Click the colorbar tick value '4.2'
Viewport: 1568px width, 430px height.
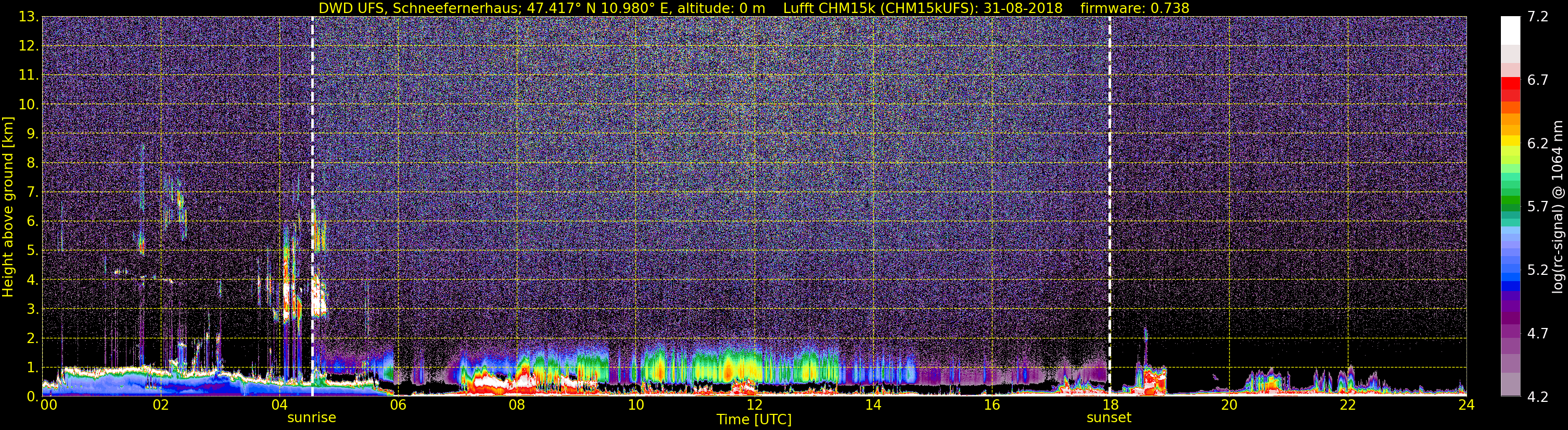coord(1538,397)
